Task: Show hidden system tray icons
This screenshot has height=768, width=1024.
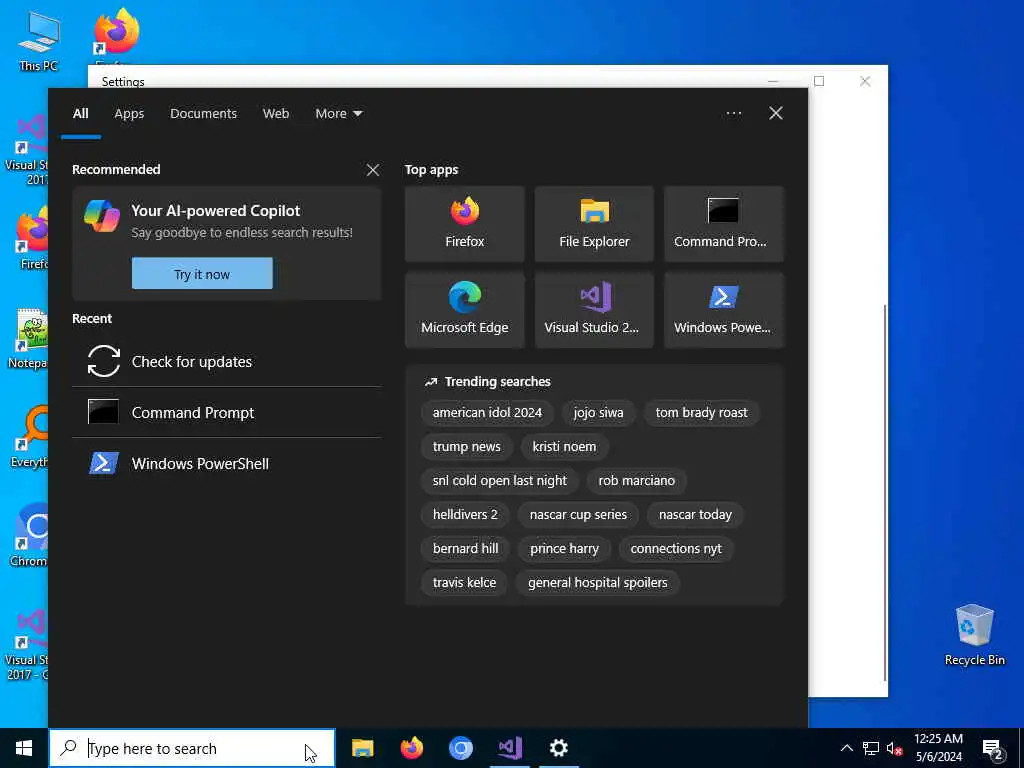Action: tap(846, 748)
